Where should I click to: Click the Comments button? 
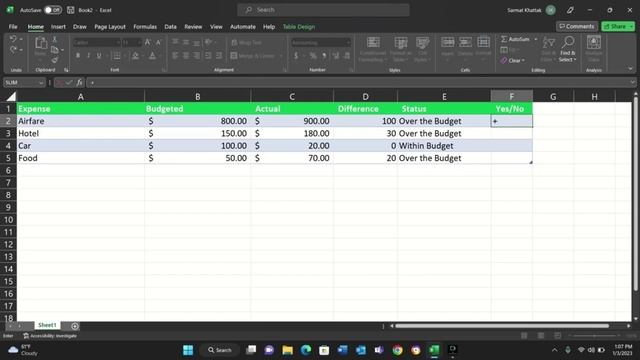click(x=577, y=26)
